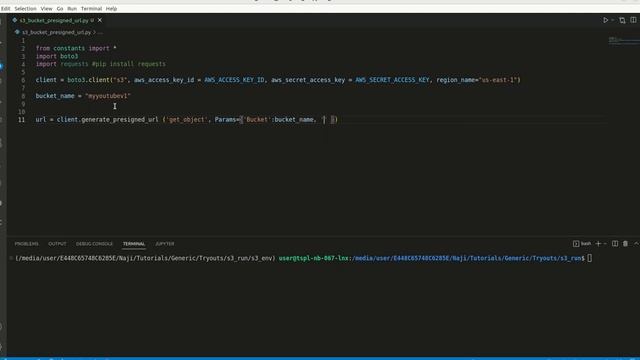
Task: Open the Selection menu
Action: pyautogui.click(x=25, y=9)
